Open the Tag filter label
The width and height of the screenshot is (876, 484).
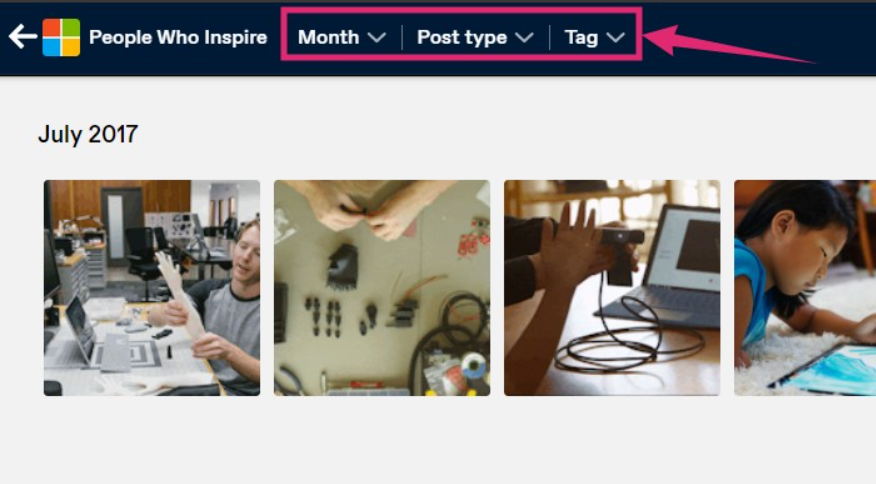tap(581, 38)
